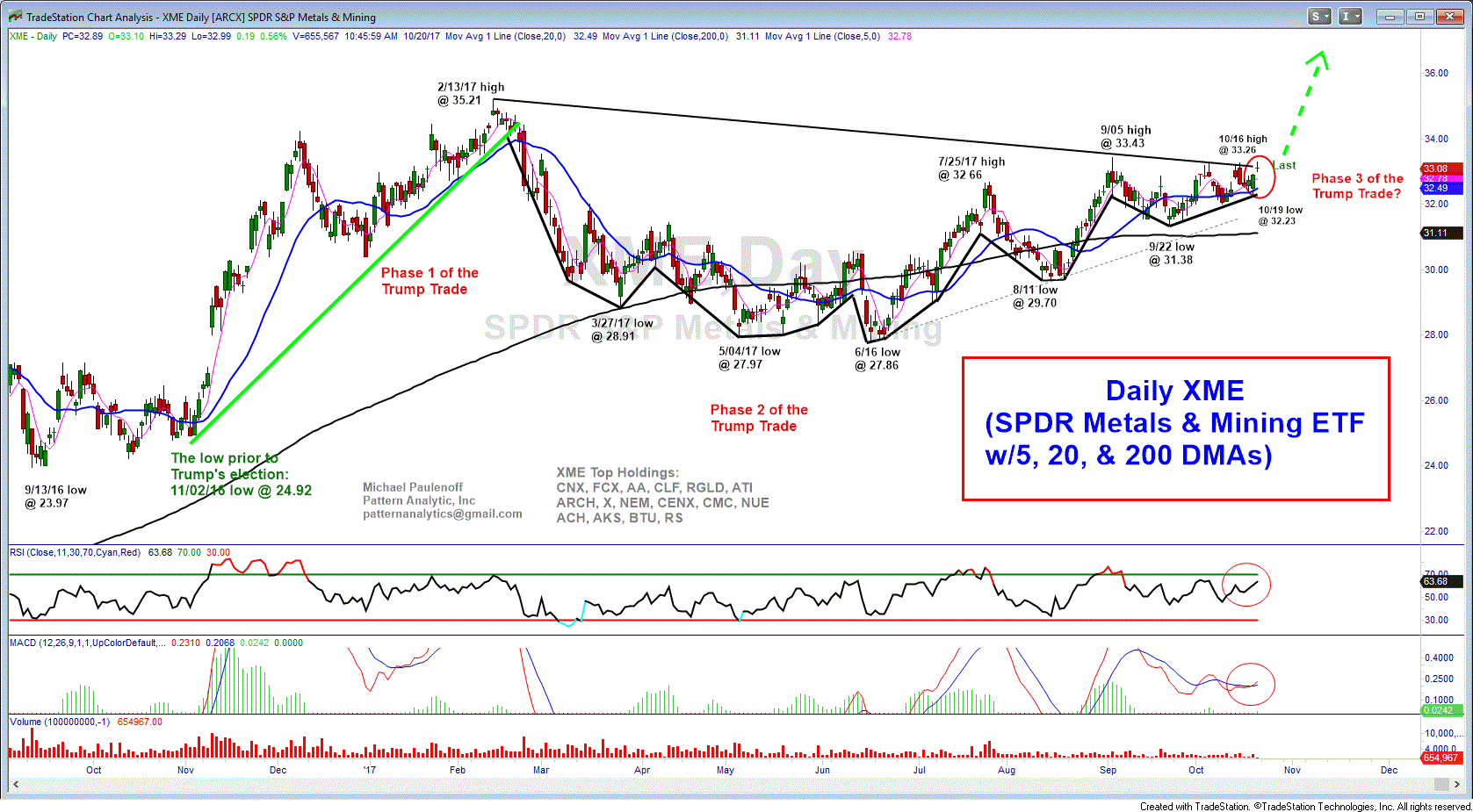Click the 31.11 black 200-DMA price marker
Screen dimensions: 1473x812
tap(1441, 233)
